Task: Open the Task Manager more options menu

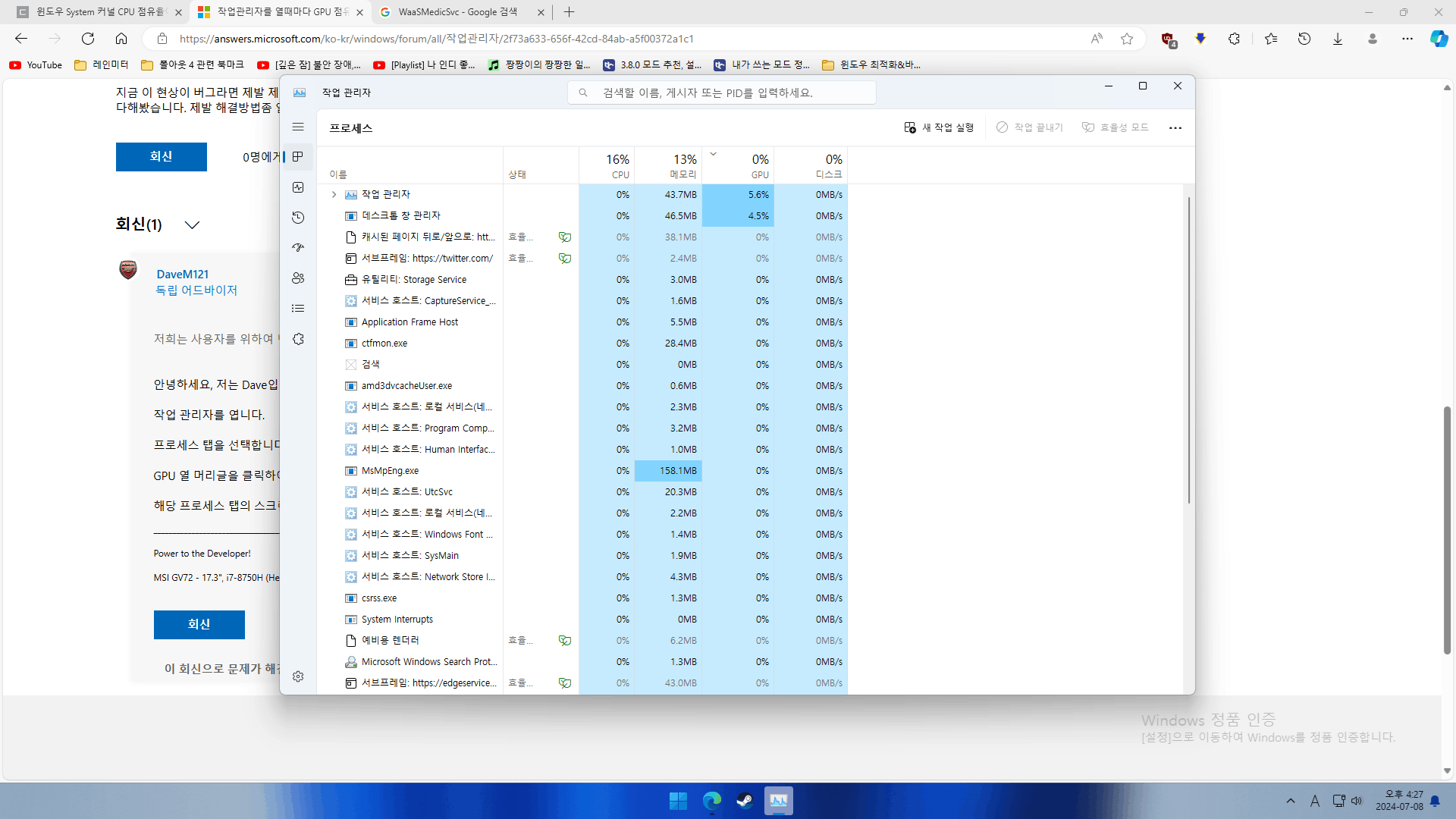Action: coord(1175,127)
